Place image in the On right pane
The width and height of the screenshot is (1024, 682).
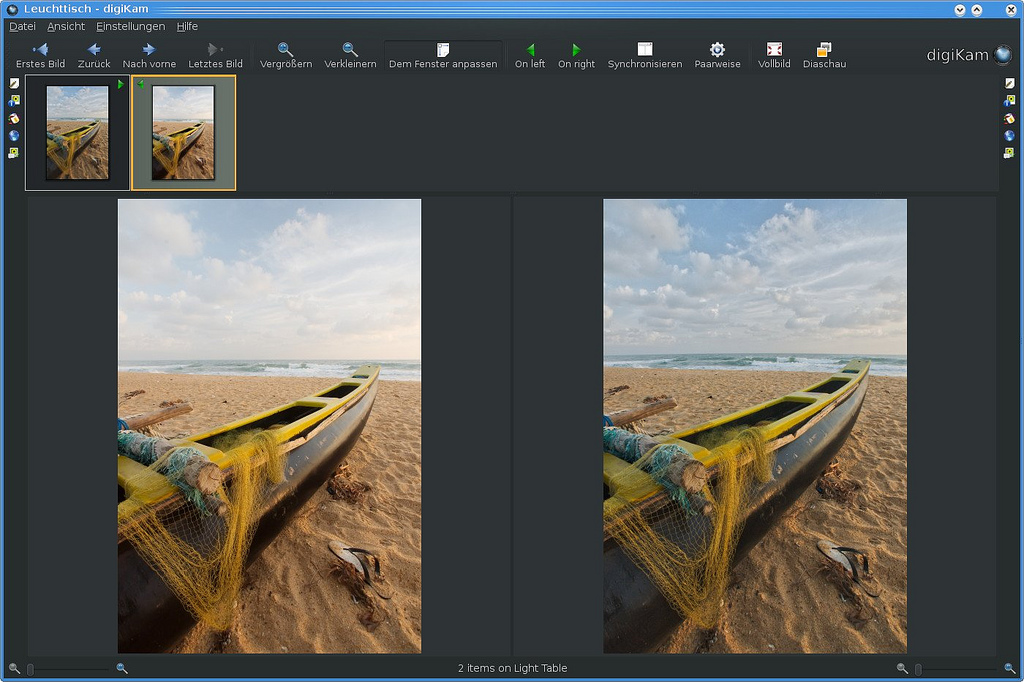[576, 55]
